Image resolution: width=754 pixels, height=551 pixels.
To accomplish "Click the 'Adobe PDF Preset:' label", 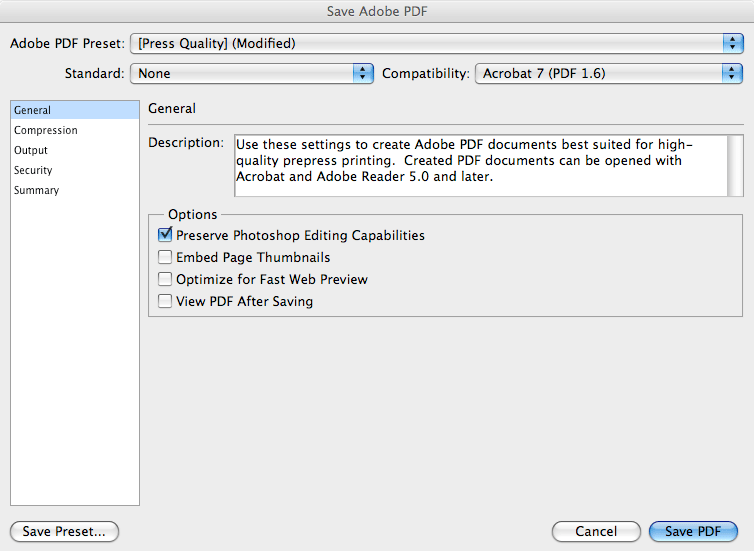I will pyautogui.click(x=67, y=44).
